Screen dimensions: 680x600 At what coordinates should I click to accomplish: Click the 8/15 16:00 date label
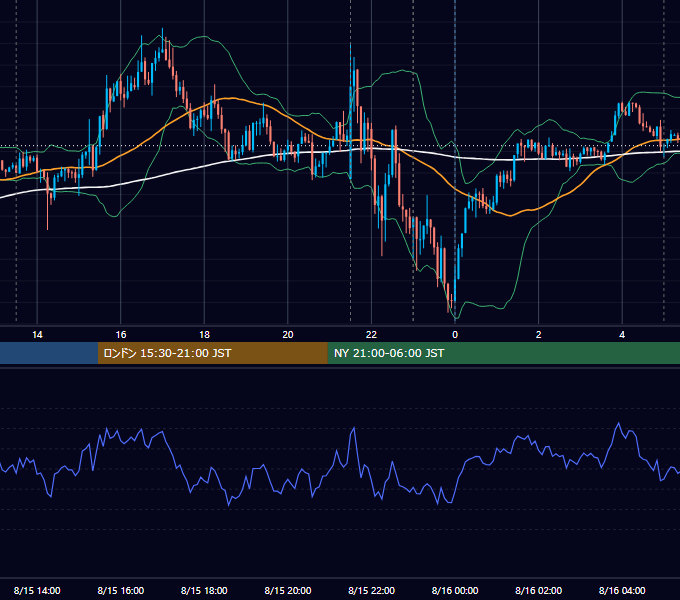click(x=121, y=590)
